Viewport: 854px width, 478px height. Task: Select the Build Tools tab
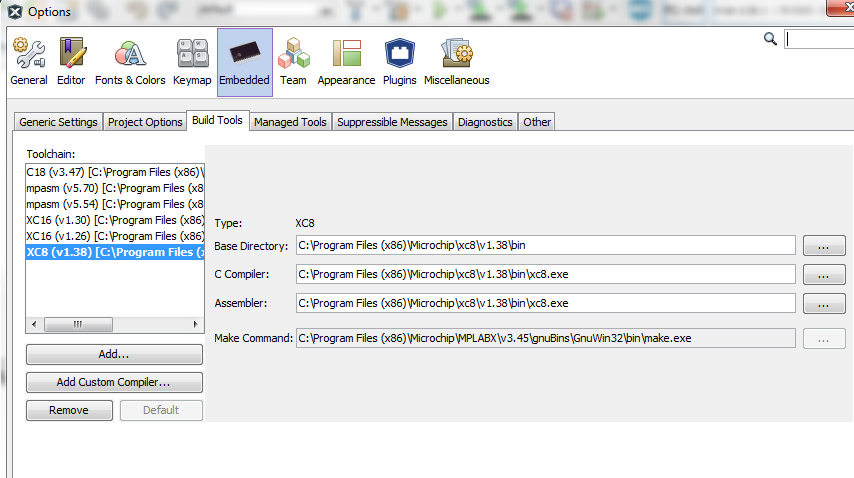[x=217, y=120]
